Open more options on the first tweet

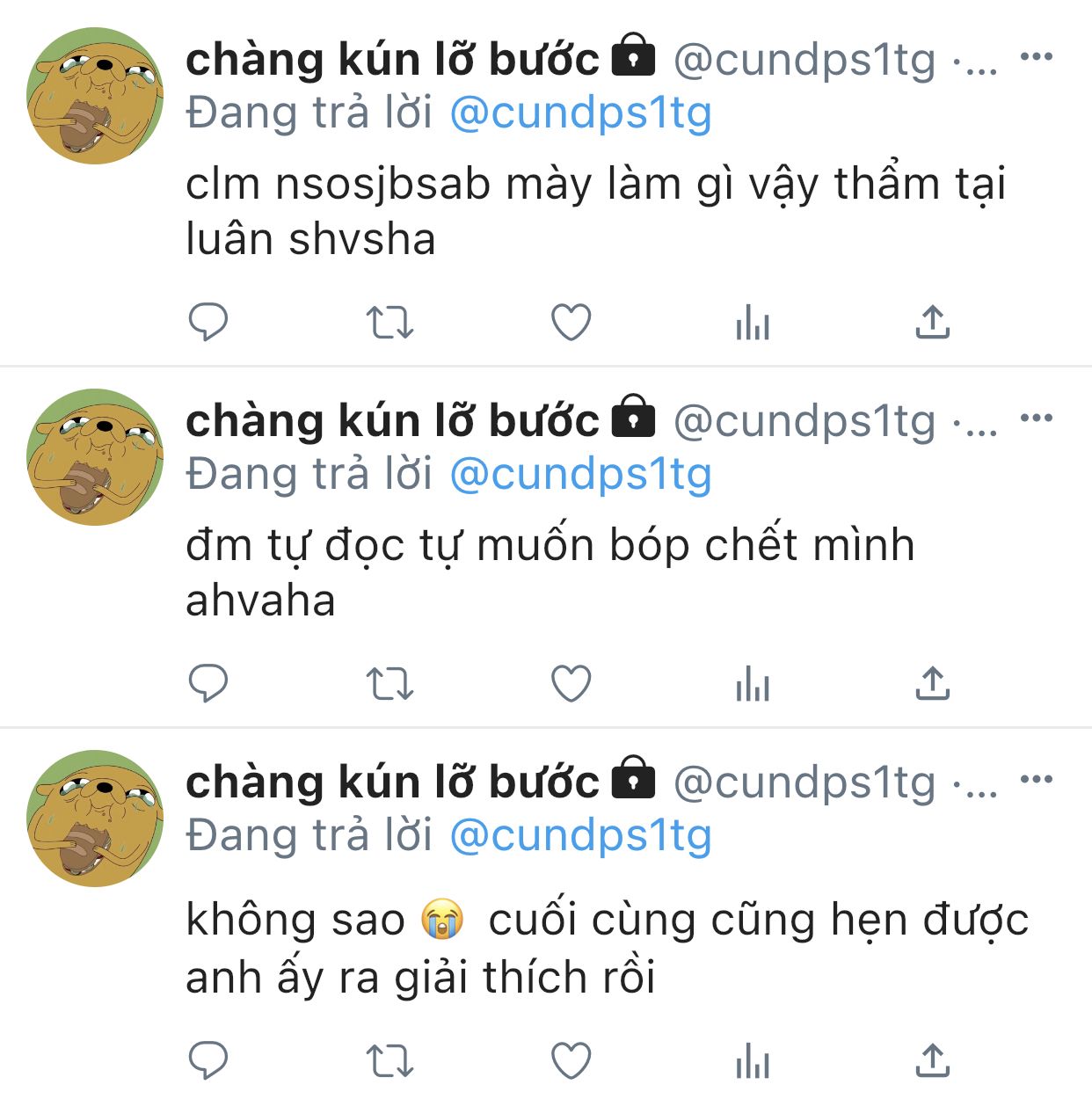[x=1037, y=57]
